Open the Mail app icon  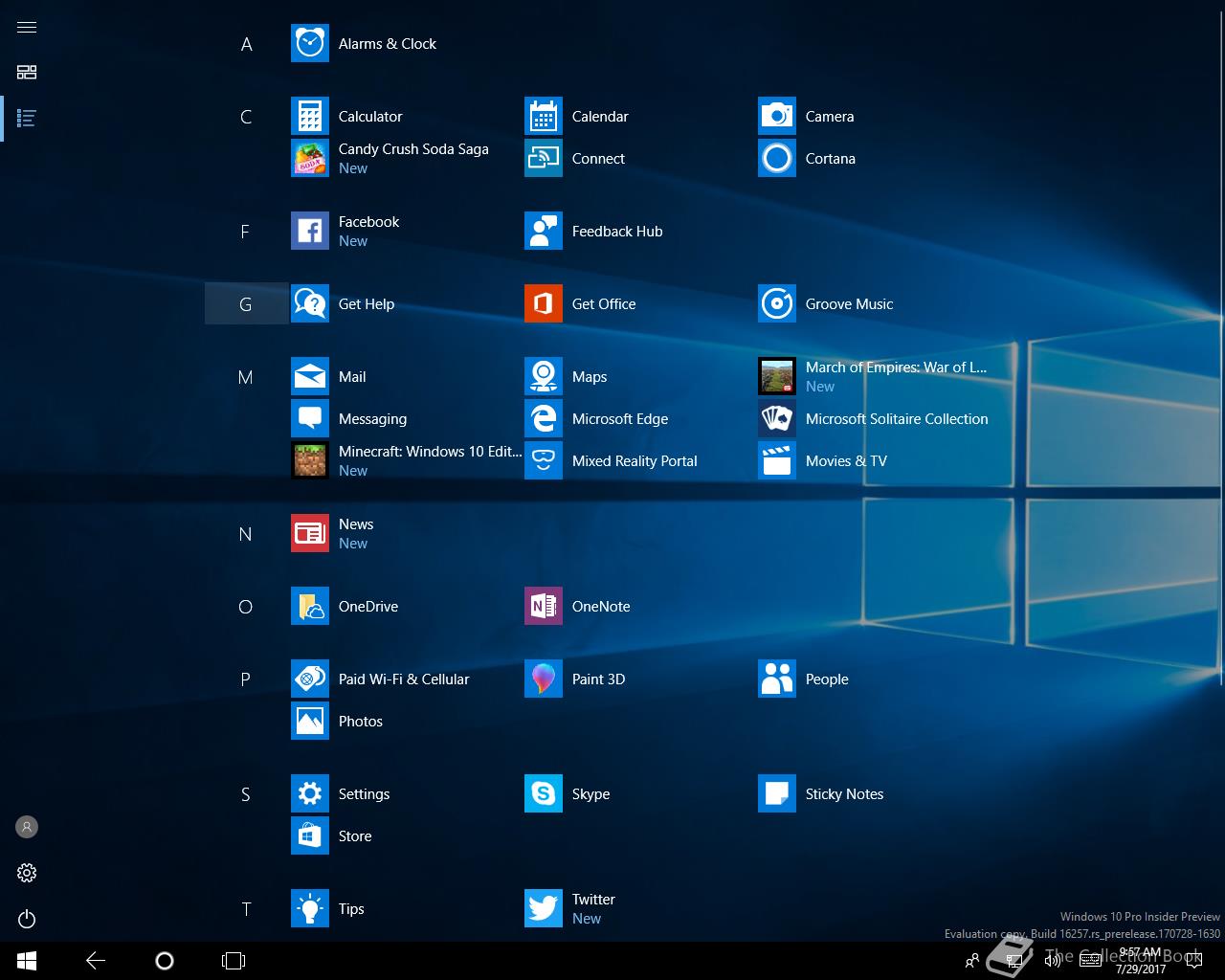coord(310,377)
